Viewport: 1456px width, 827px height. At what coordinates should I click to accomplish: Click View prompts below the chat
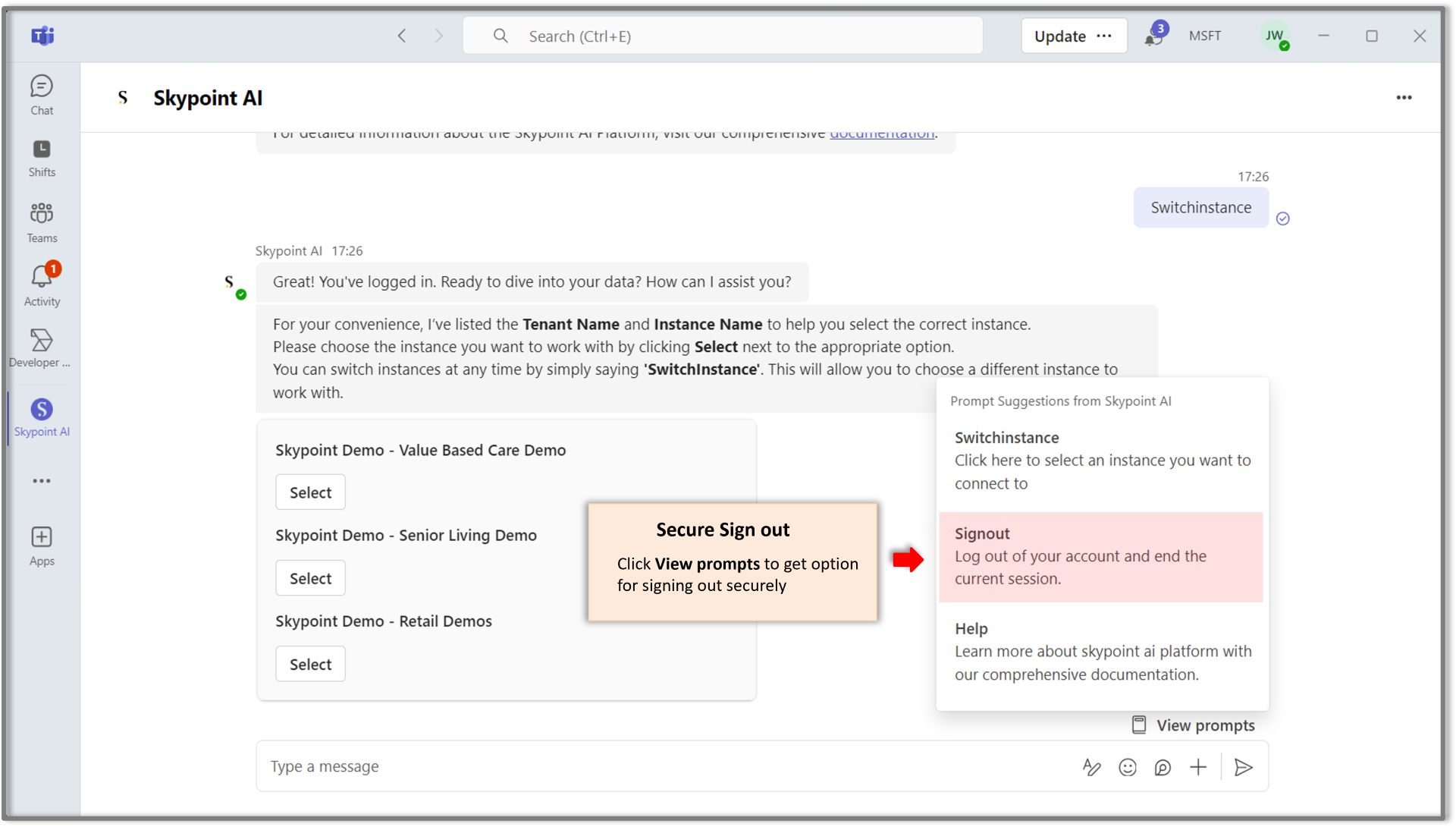click(x=1194, y=725)
